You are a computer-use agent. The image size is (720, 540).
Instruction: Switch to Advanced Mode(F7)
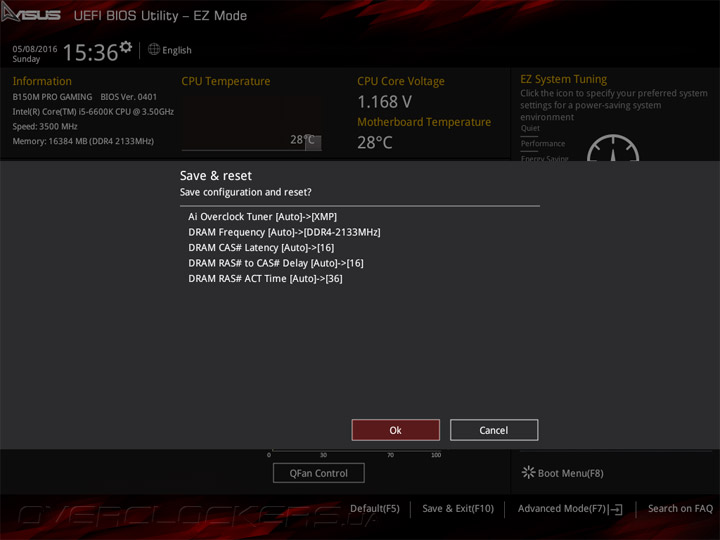(x=562, y=509)
